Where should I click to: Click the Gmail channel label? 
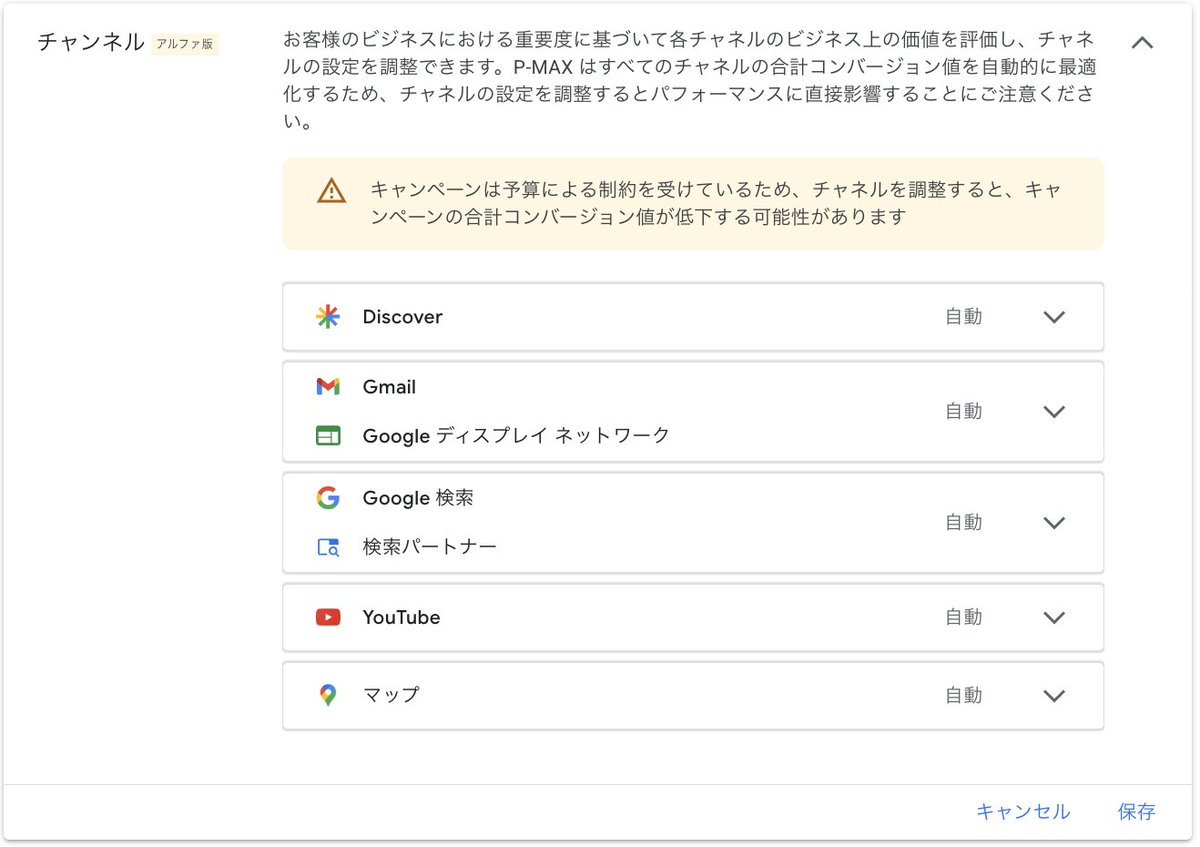coord(389,387)
